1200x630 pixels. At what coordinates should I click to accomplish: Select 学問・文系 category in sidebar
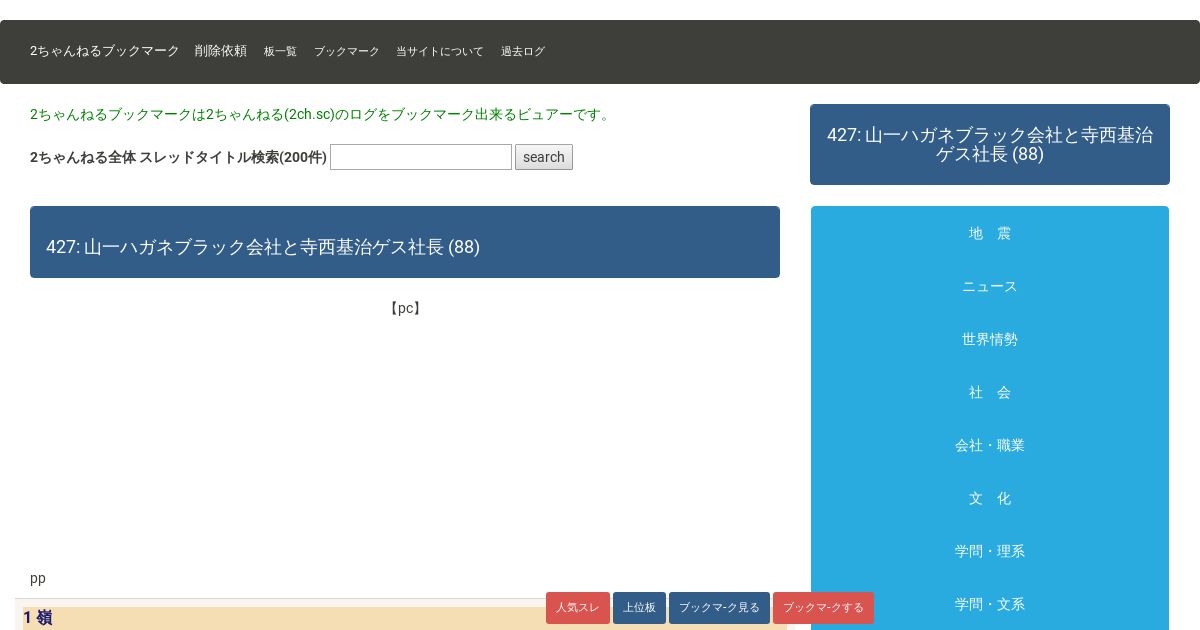(x=990, y=604)
